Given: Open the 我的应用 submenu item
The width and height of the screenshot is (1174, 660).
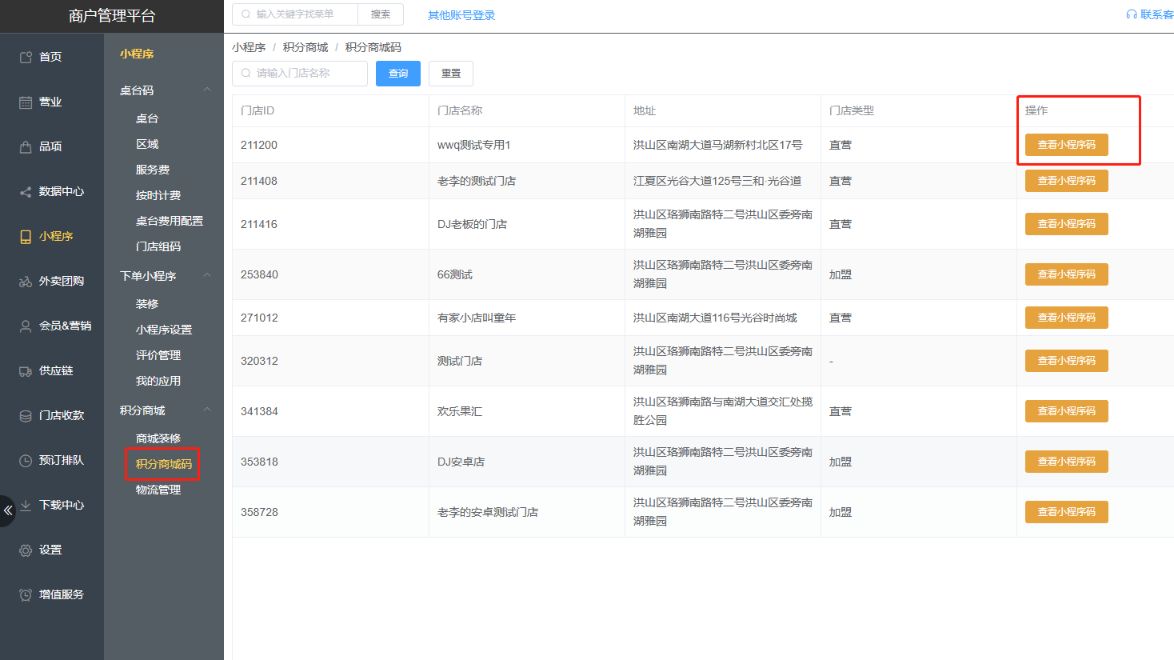Looking at the screenshot, I should click(x=158, y=381).
